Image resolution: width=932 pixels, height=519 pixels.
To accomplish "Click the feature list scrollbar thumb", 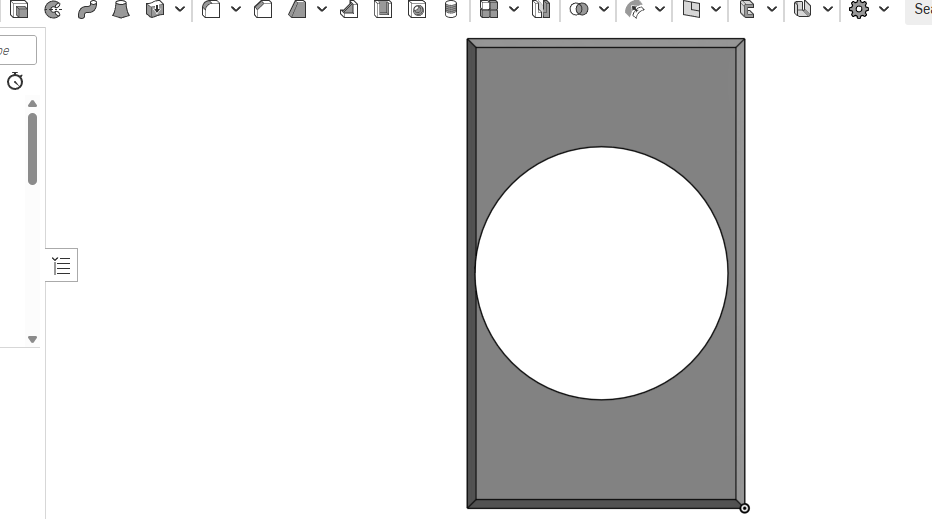I will [x=33, y=149].
